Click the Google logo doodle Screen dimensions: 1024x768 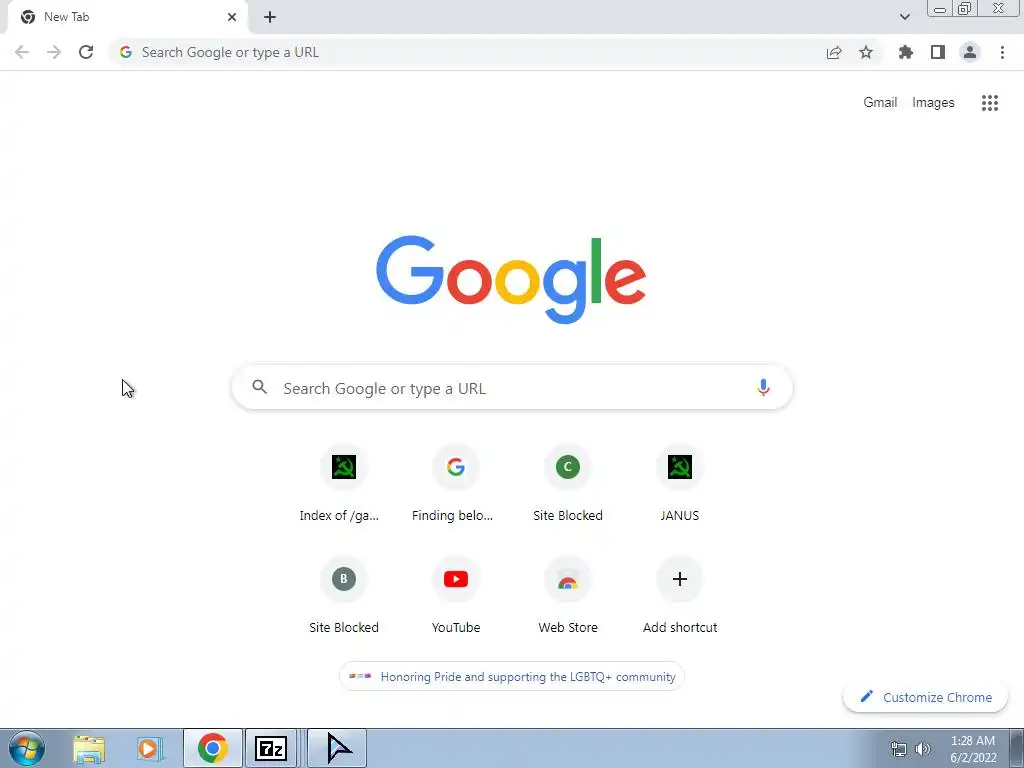pyautogui.click(x=511, y=280)
